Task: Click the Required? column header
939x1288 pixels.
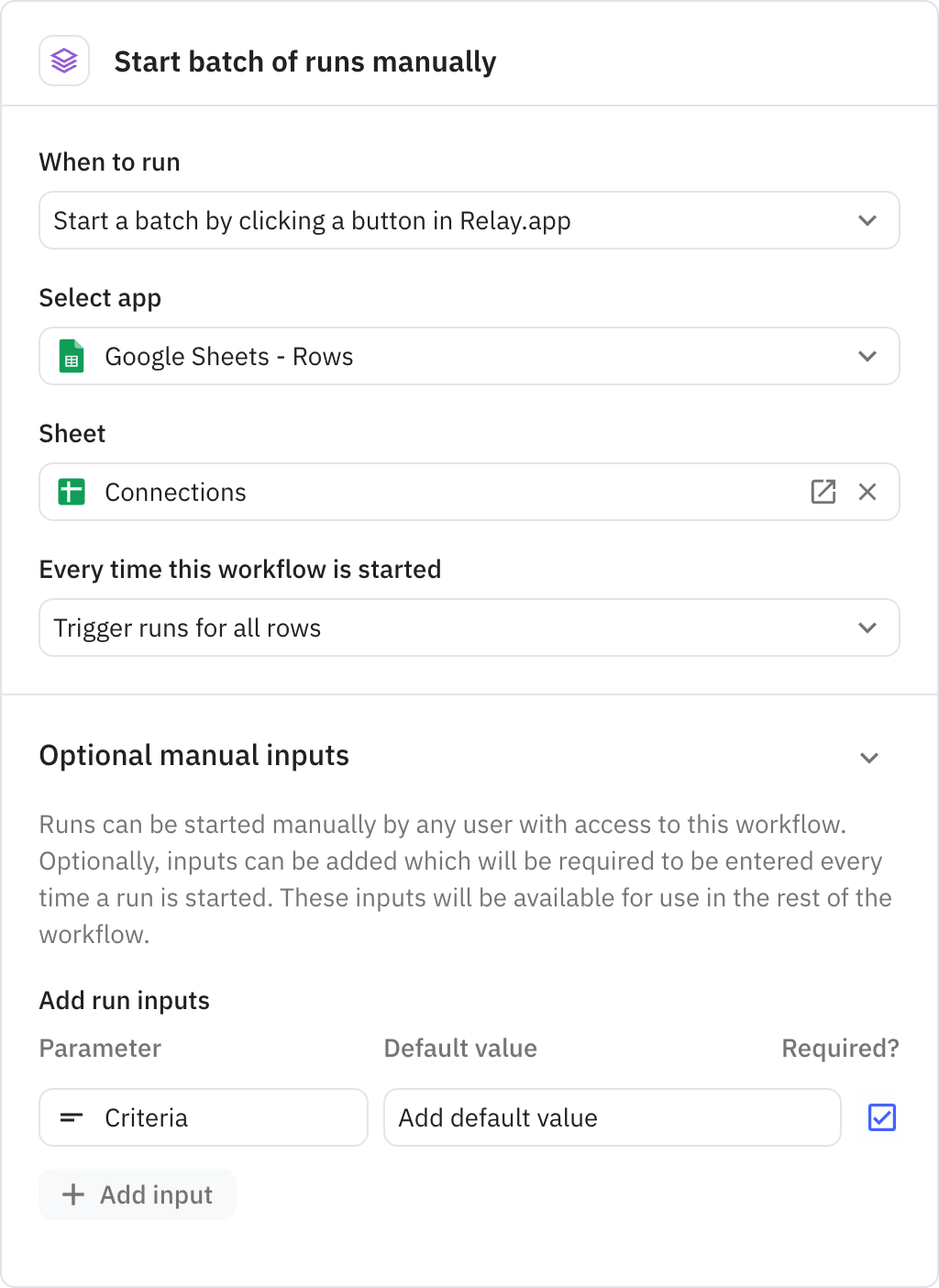Action: [839, 1048]
